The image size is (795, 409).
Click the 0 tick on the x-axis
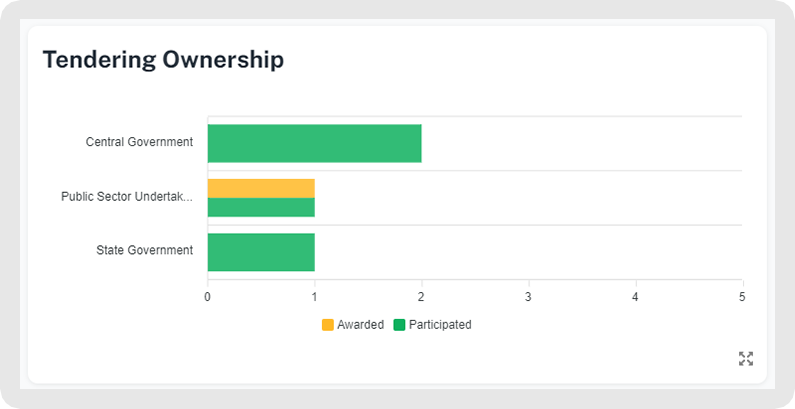(207, 297)
